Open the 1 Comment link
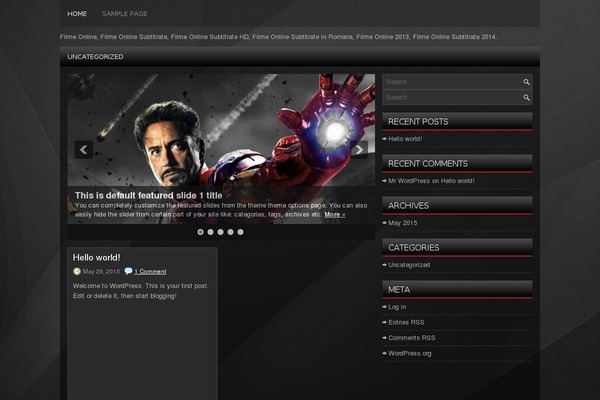 point(150,271)
